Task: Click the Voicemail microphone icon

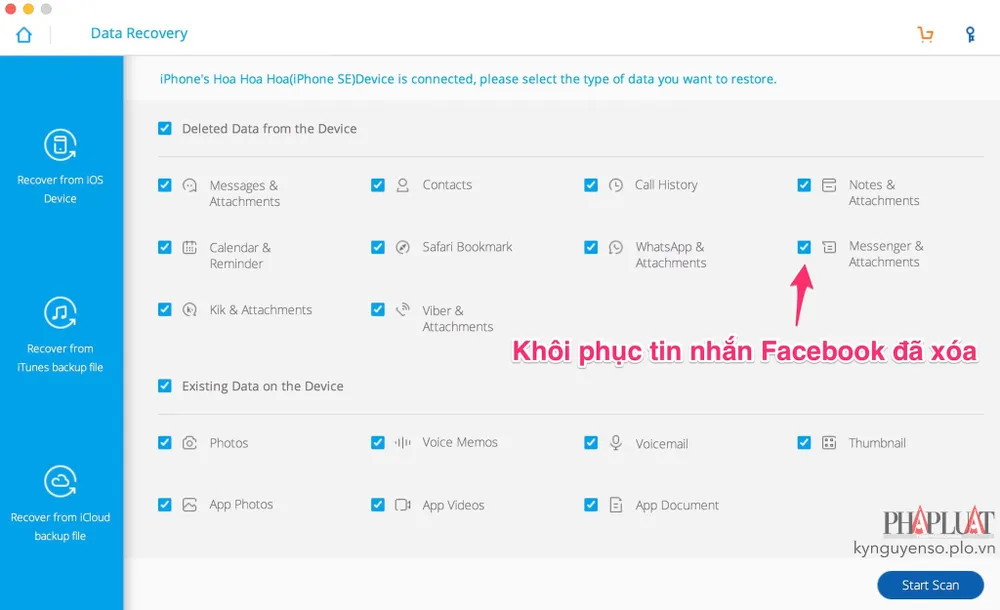Action: (x=615, y=442)
